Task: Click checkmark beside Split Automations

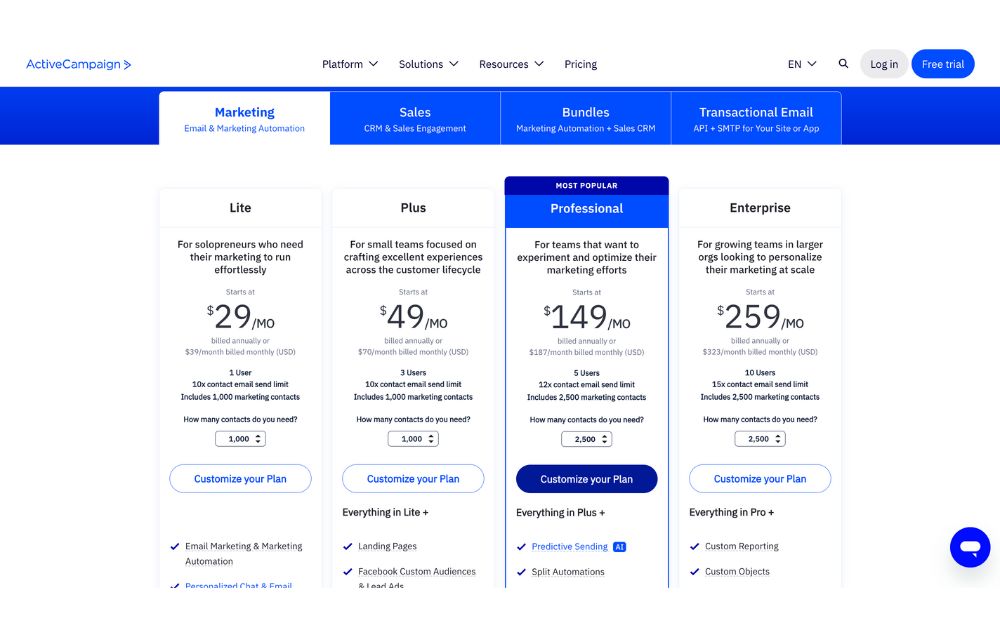Action: 521,572
